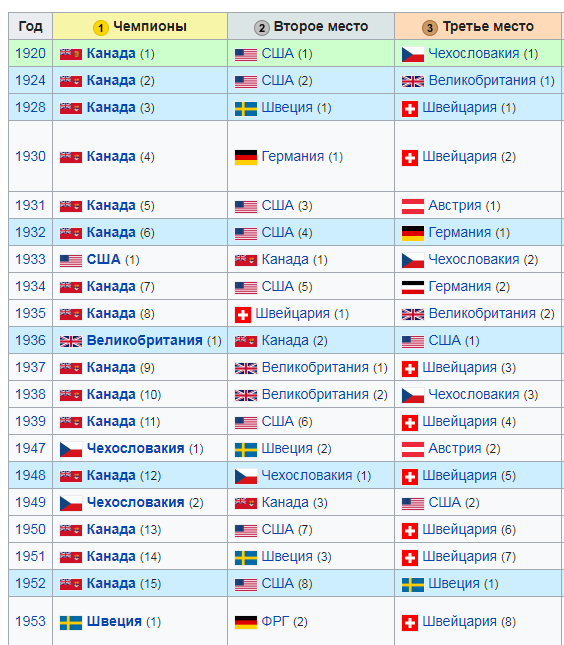Open the США champion link in 1933 row
Screen dimensions: 564x645
point(103,260)
